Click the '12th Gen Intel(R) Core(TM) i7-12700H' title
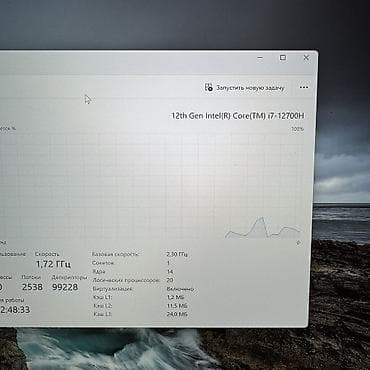370x370 pixels. [x=238, y=116]
